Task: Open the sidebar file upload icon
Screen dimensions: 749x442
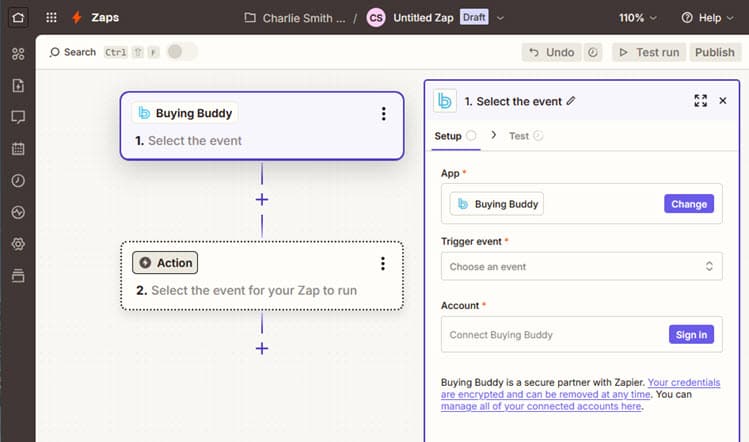Action: point(18,86)
